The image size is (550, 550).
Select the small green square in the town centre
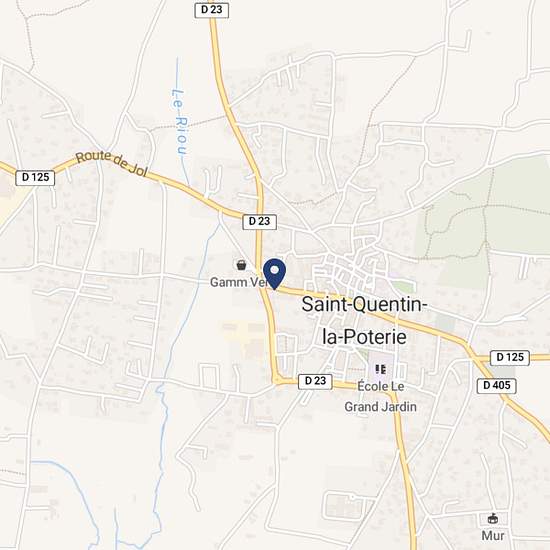coord(403,287)
